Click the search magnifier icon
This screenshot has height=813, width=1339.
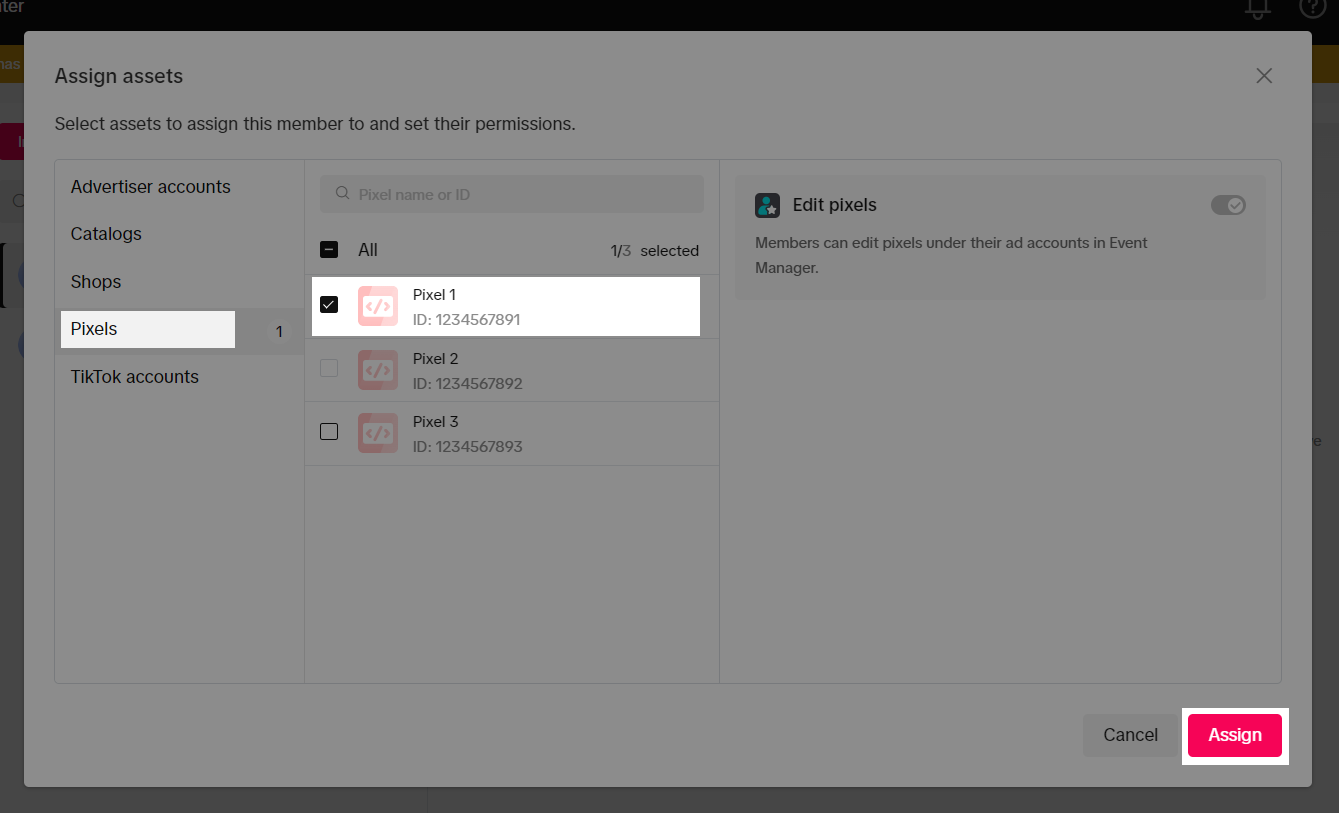[342, 194]
